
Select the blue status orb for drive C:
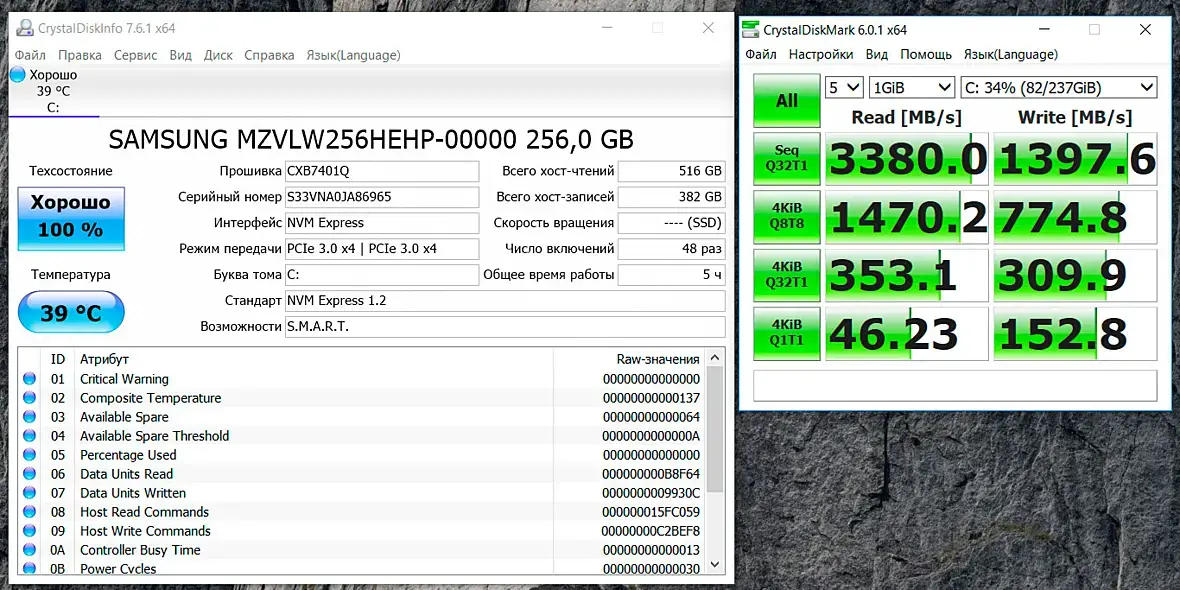pyautogui.click(x=17, y=75)
